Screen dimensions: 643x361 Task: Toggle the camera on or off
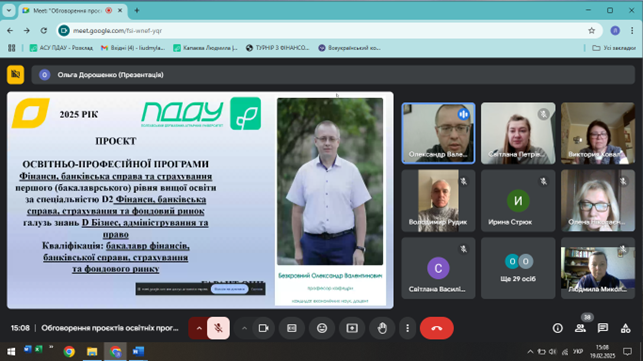click(x=263, y=328)
